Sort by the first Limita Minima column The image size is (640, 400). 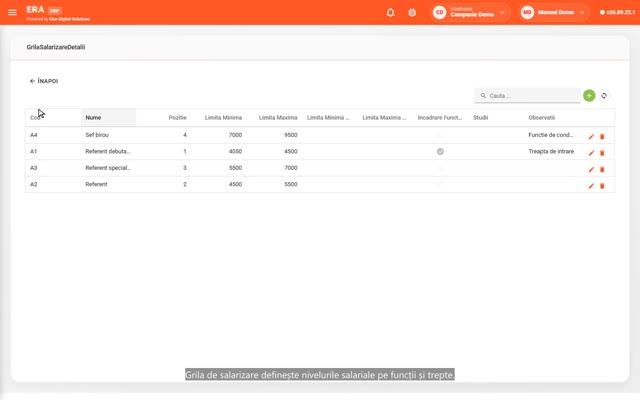[223, 118]
